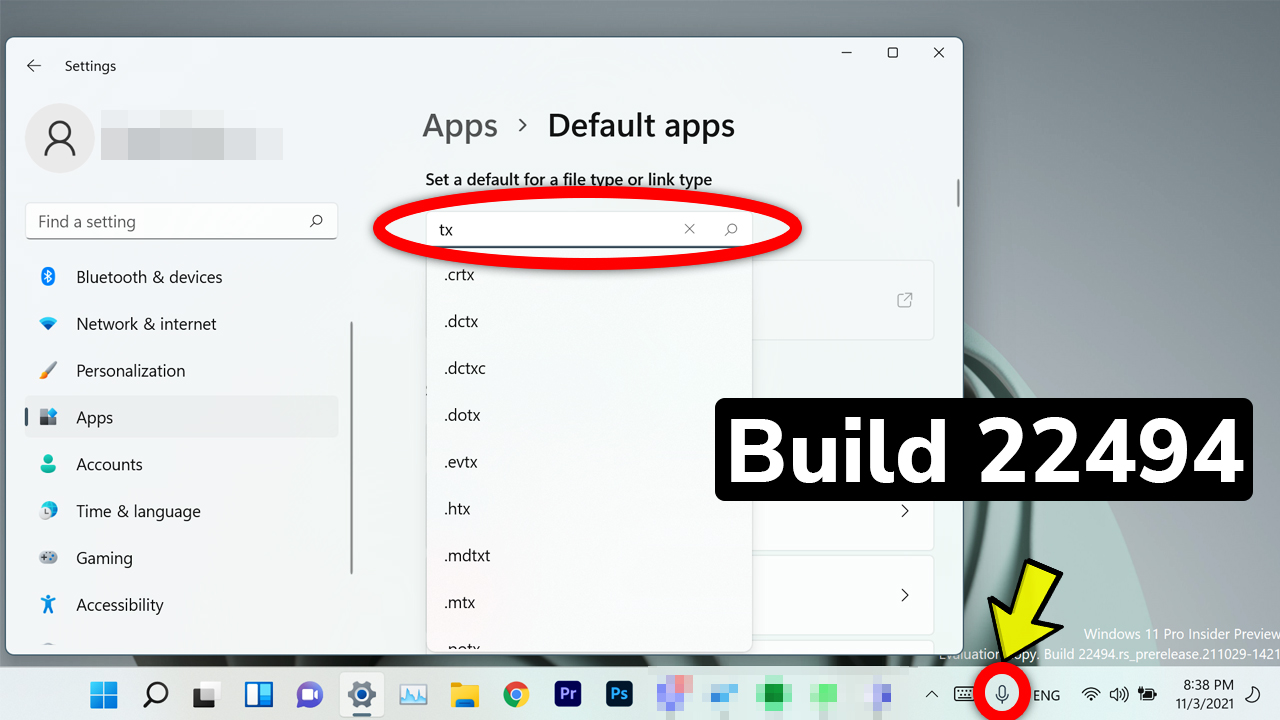The height and width of the screenshot is (720, 1280).
Task: Choose .mdtxt in the file type dropdown
Action: point(467,555)
